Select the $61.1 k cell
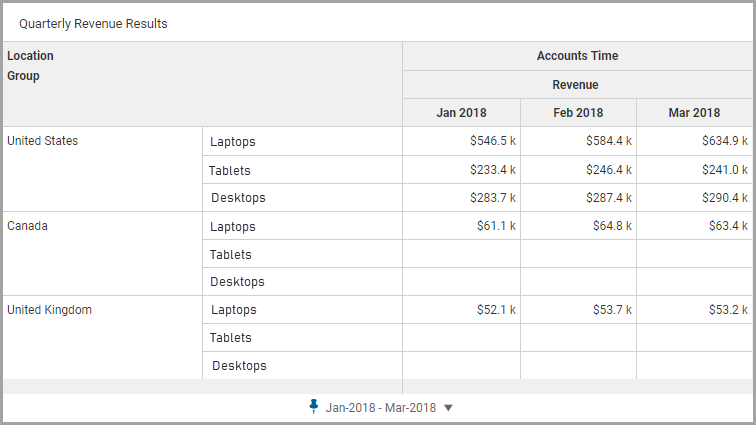Screen dimensions: 756x425 [461, 226]
